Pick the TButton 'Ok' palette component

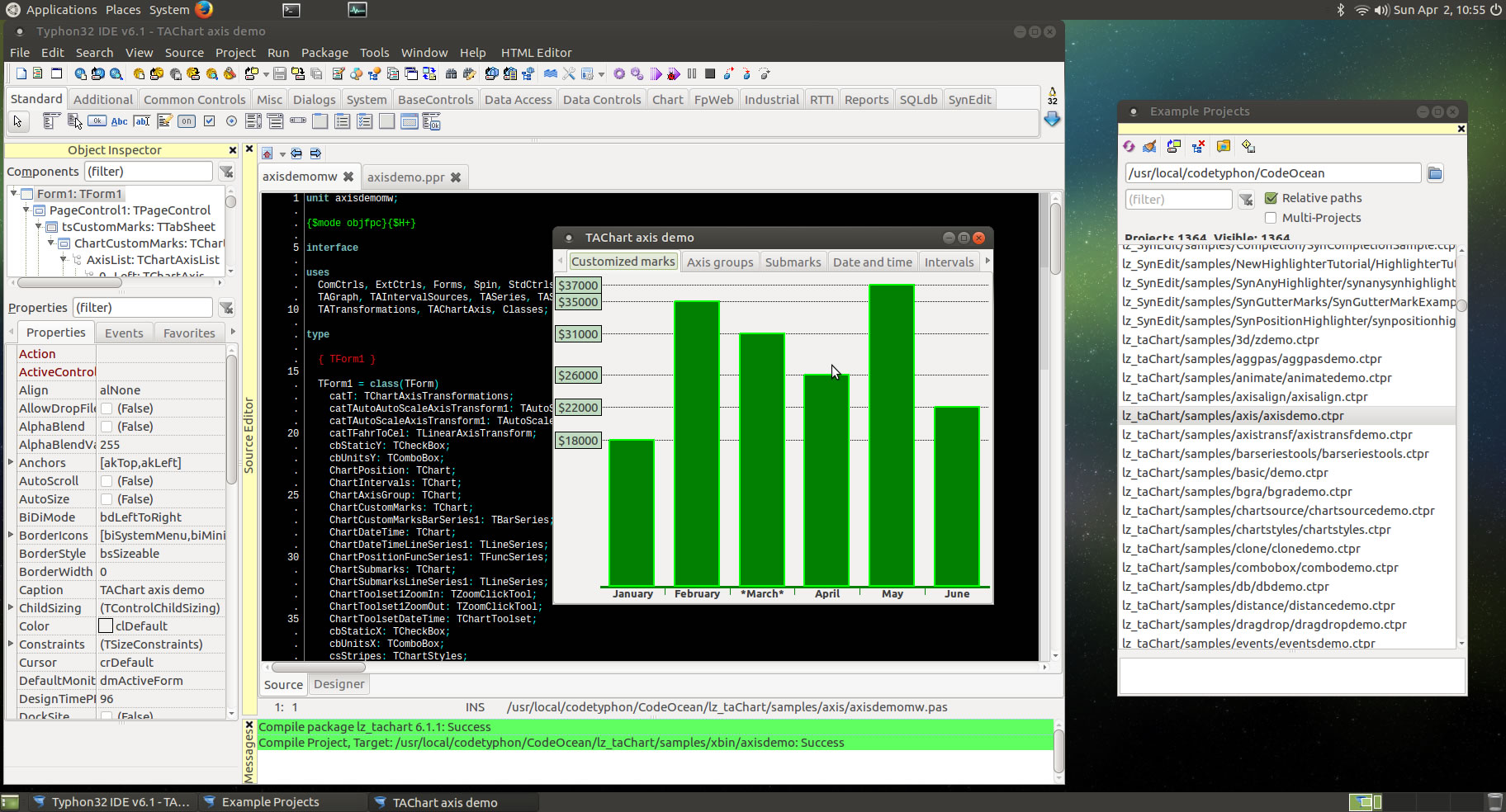pos(97,121)
